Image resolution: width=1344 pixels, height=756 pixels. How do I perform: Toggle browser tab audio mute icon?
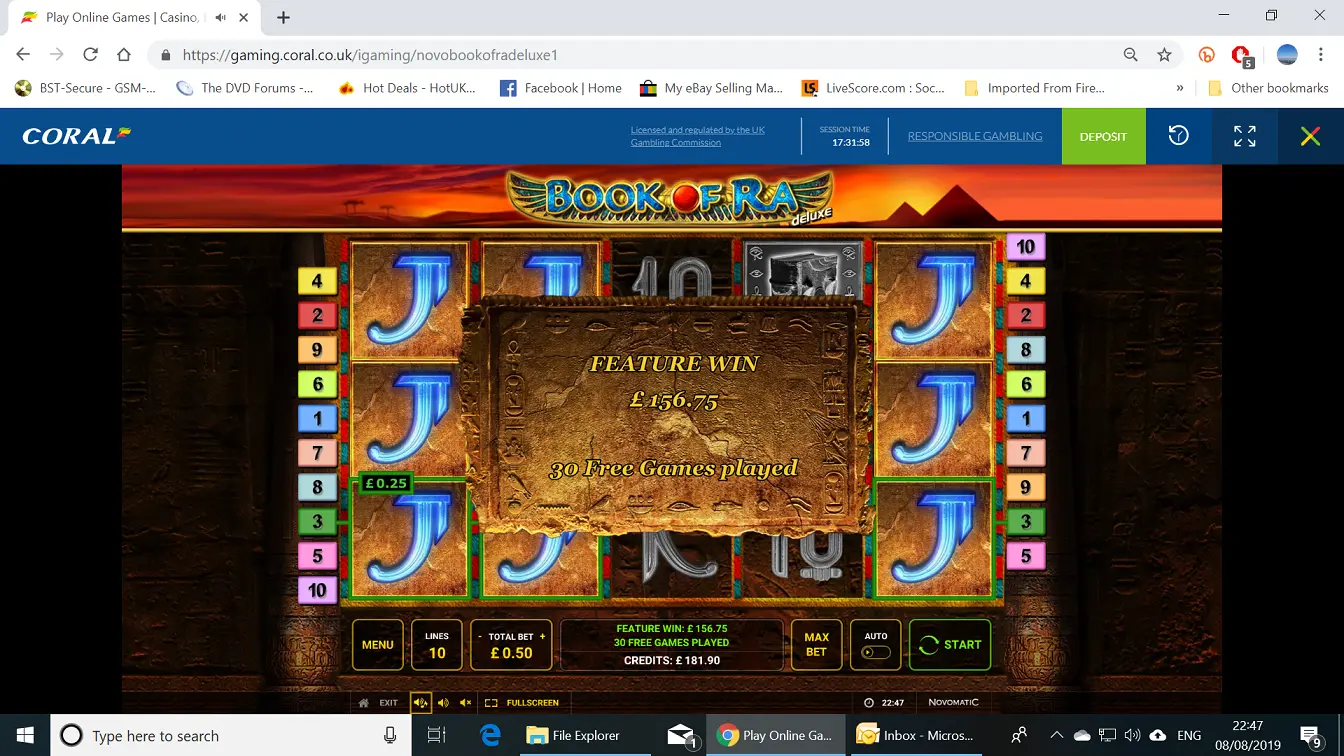220,17
